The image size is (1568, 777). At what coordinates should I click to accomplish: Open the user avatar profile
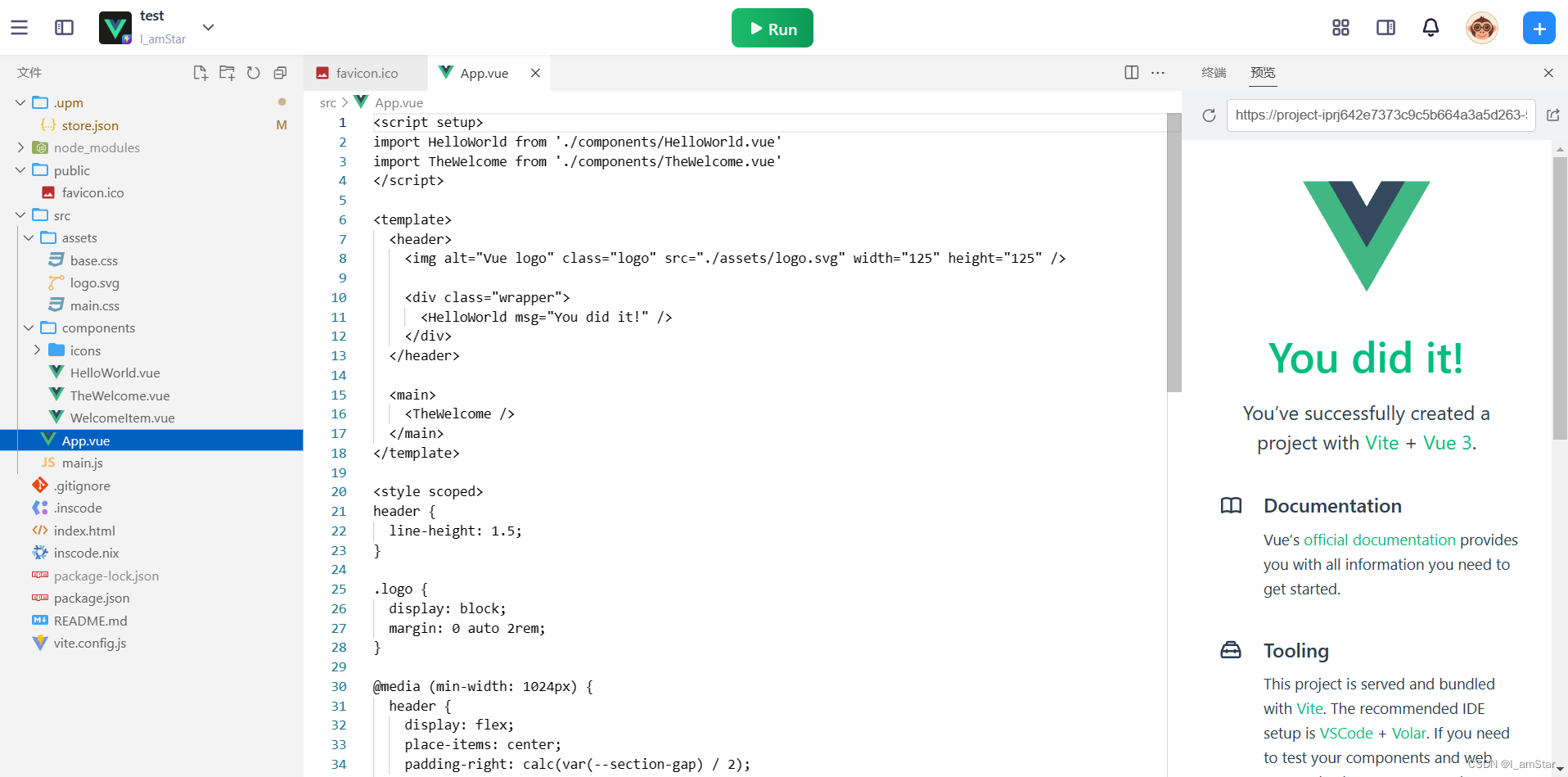[x=1482, y=28]
